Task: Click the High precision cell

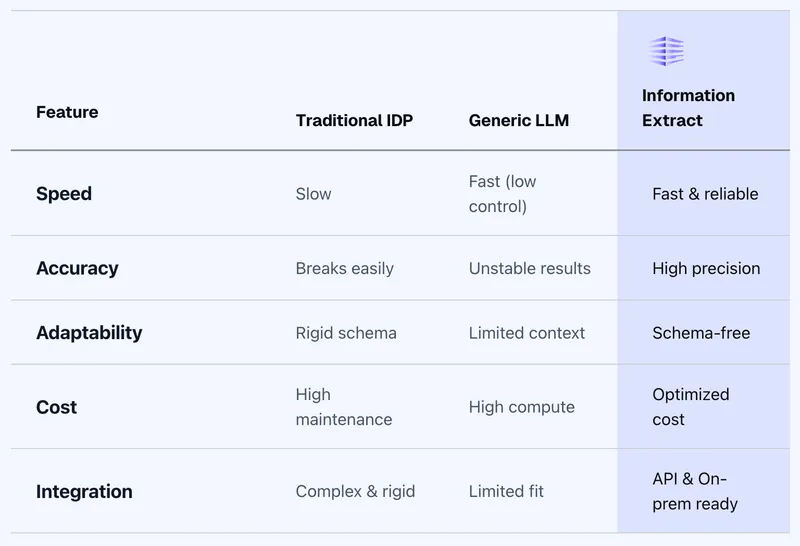Action: click(706, 268)
